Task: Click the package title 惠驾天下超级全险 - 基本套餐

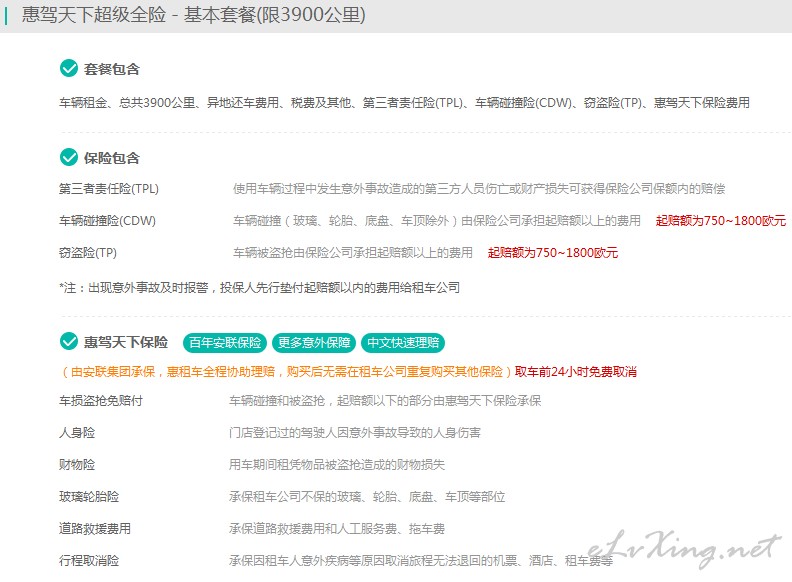Action: tap(193, 15)
